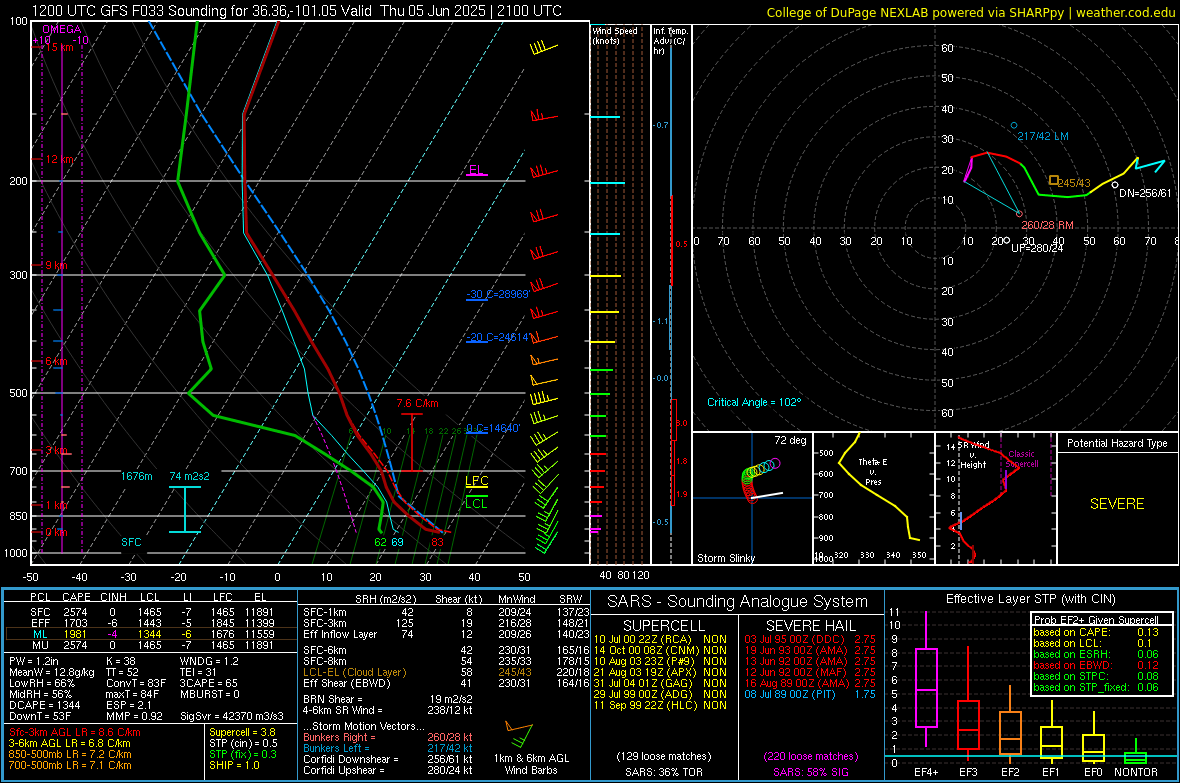Click the BRN Shear = 19 m2/s2 line
The image size is (1180, 783).
click(388, 699)
